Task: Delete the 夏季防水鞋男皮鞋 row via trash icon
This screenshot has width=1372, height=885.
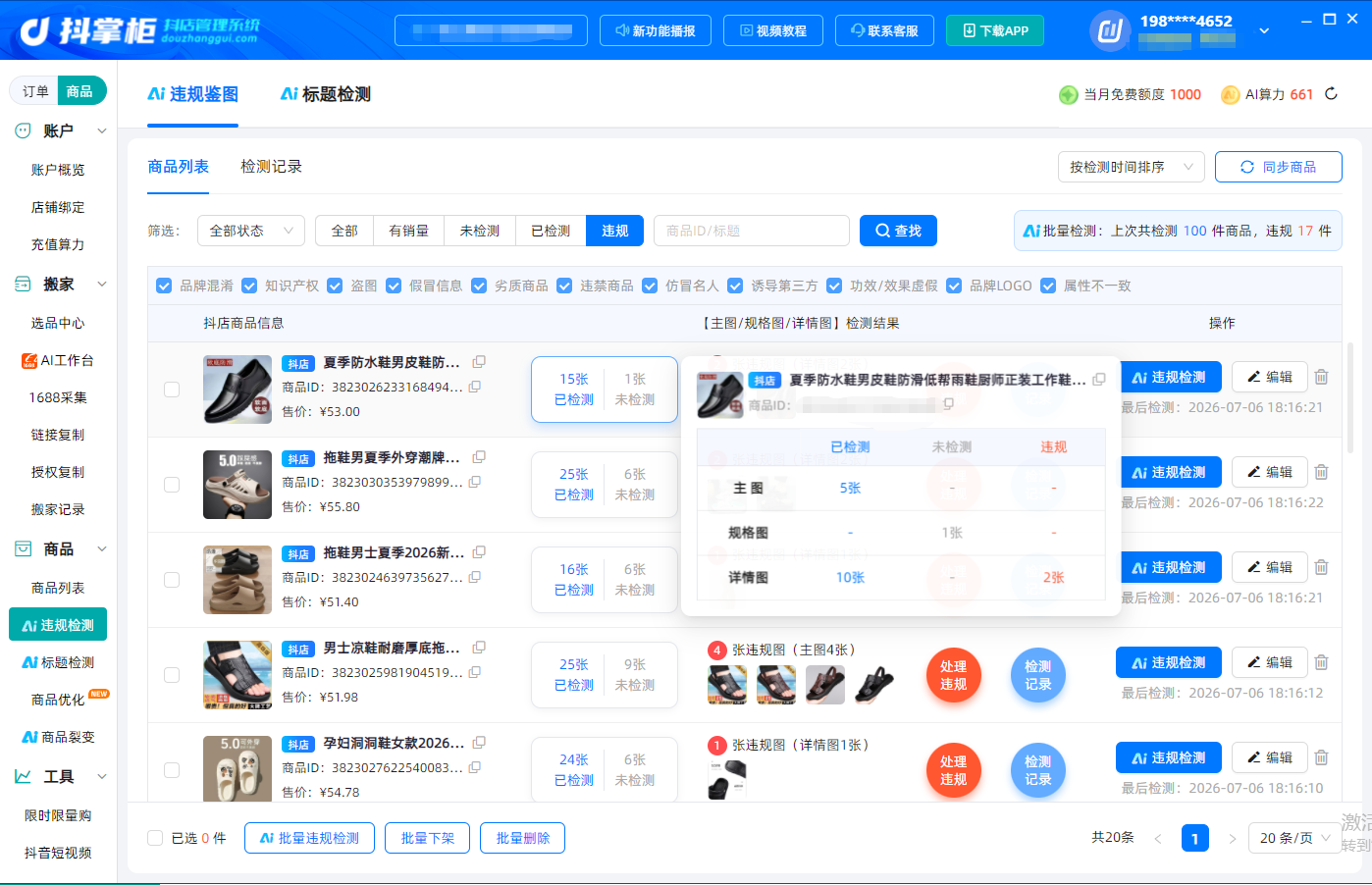Action: (1322, 377)
